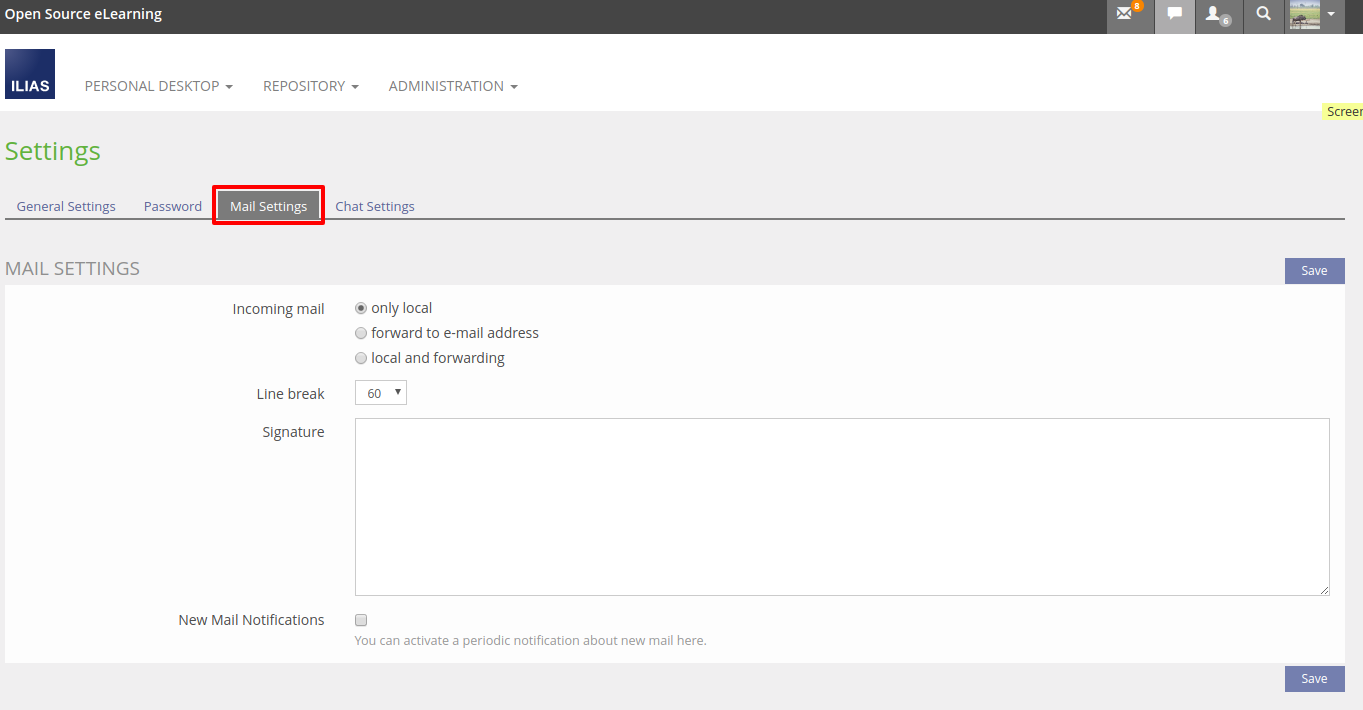The height and width of the screenshot is (710, 1363).
Task: Click the user avatar picture
Action: point(1304,15)
